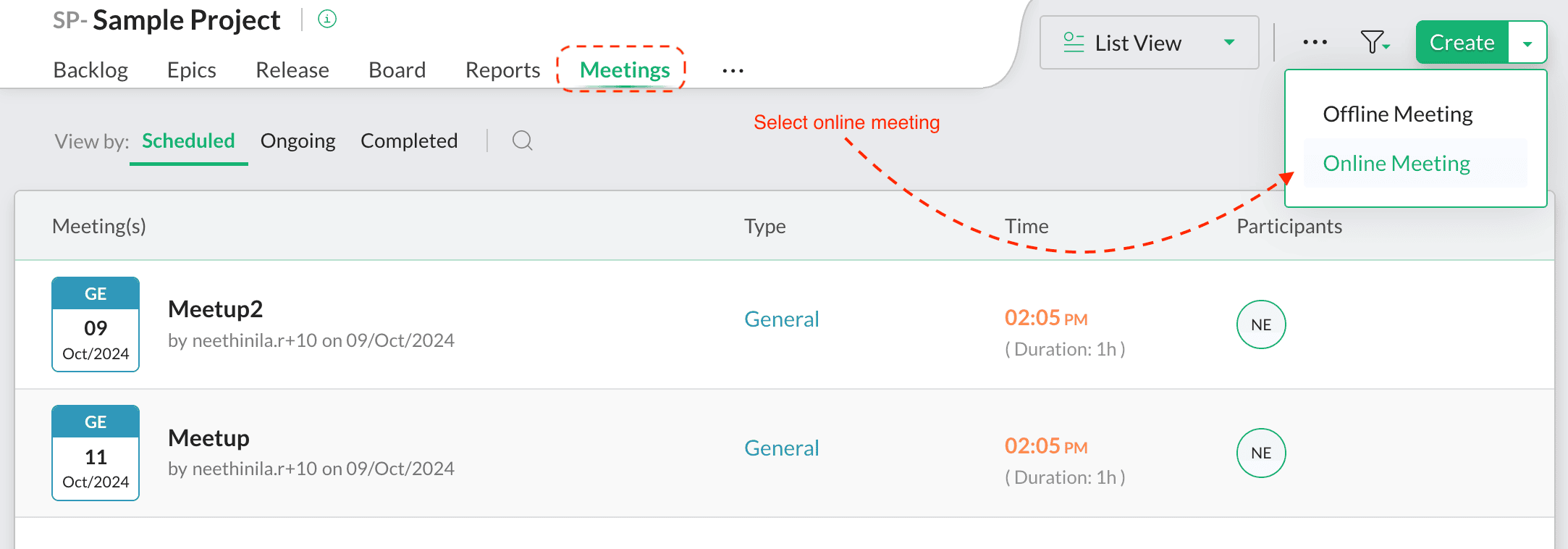Open the Reports tab
Screen dimensions: 1568x549
[502, 70]
